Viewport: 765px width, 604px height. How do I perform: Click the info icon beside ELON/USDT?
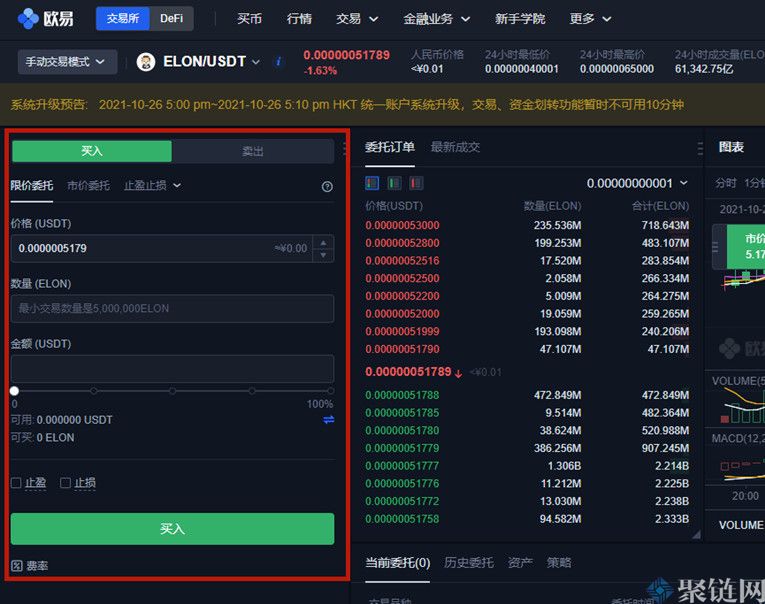point(278,62)
